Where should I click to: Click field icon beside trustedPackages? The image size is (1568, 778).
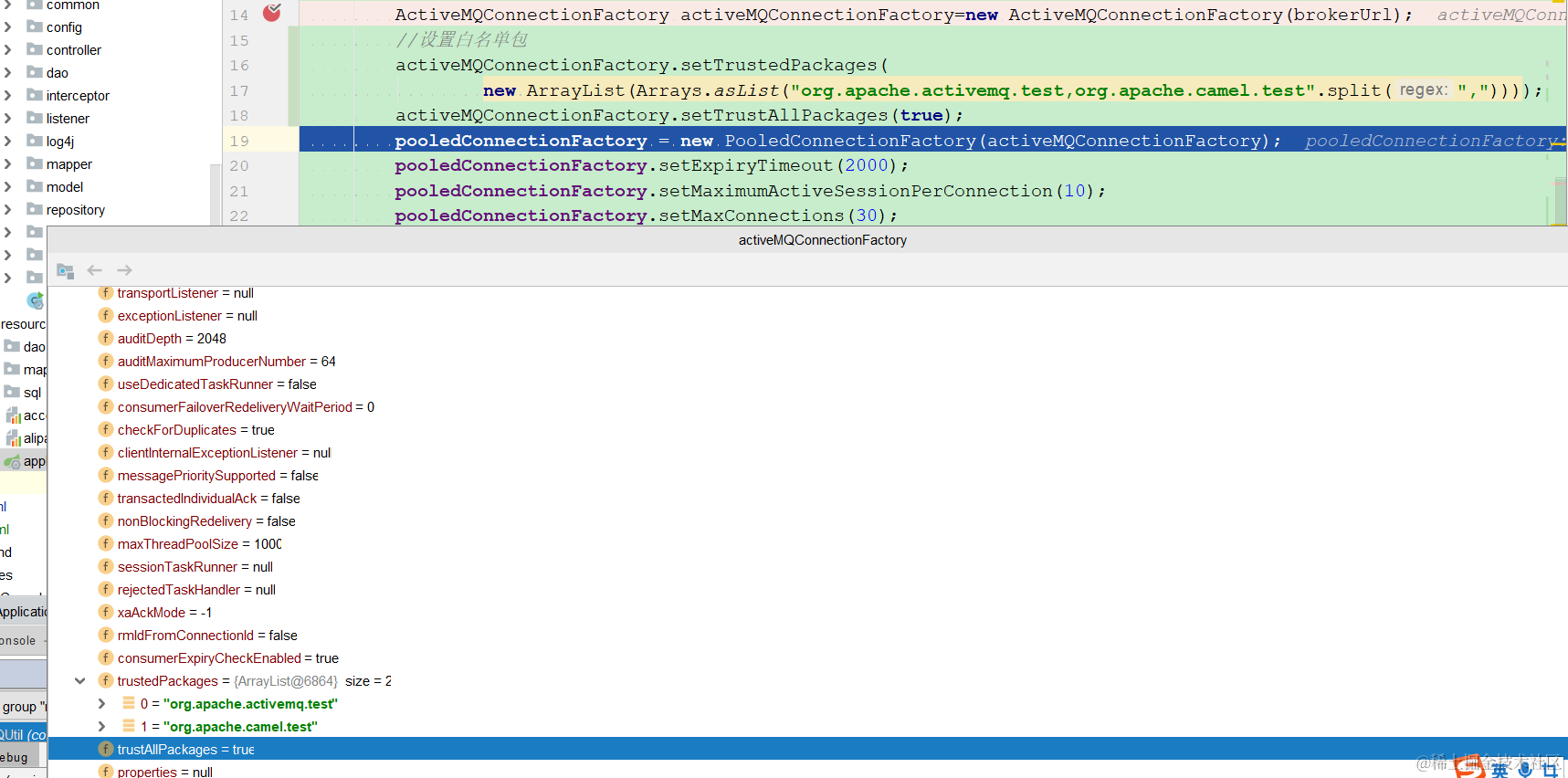click(x=106, y=681)
